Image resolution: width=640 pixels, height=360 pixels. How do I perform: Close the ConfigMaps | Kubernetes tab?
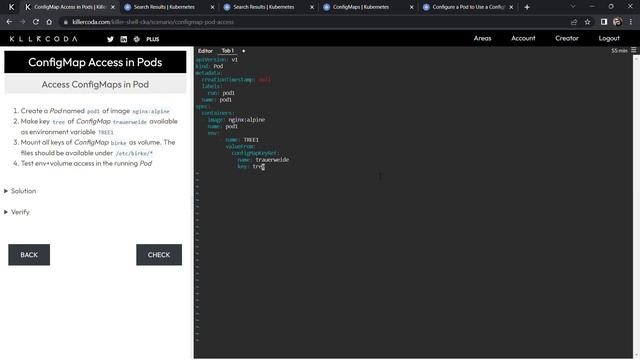coord(411,7)
